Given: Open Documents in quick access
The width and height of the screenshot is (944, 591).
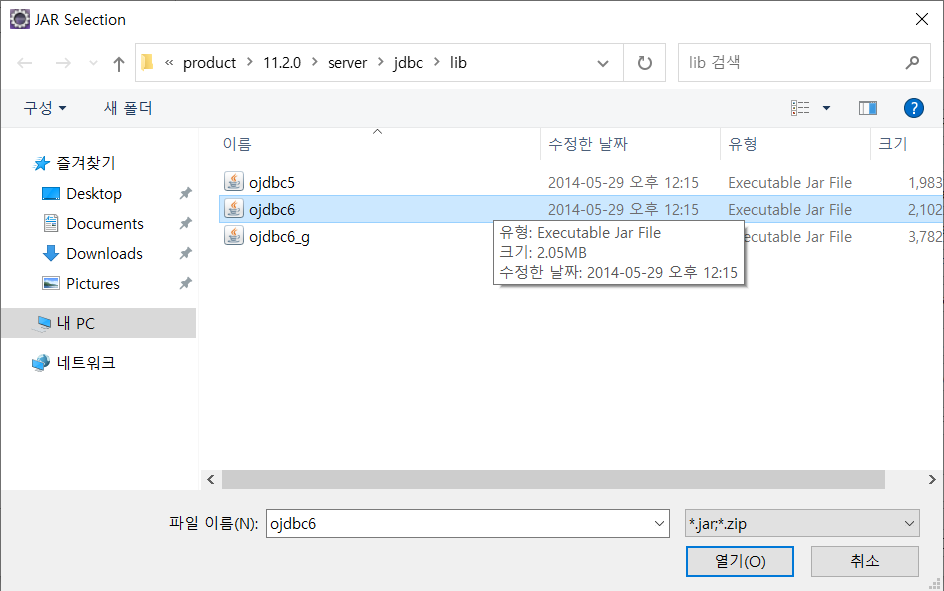Looking at the screenshot, I should coord(105,224).
